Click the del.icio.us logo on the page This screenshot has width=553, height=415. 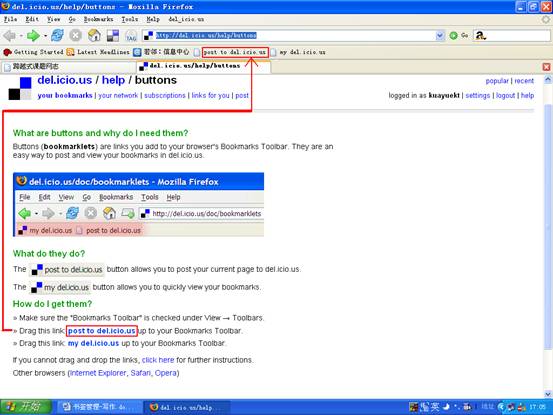[20, 88]
